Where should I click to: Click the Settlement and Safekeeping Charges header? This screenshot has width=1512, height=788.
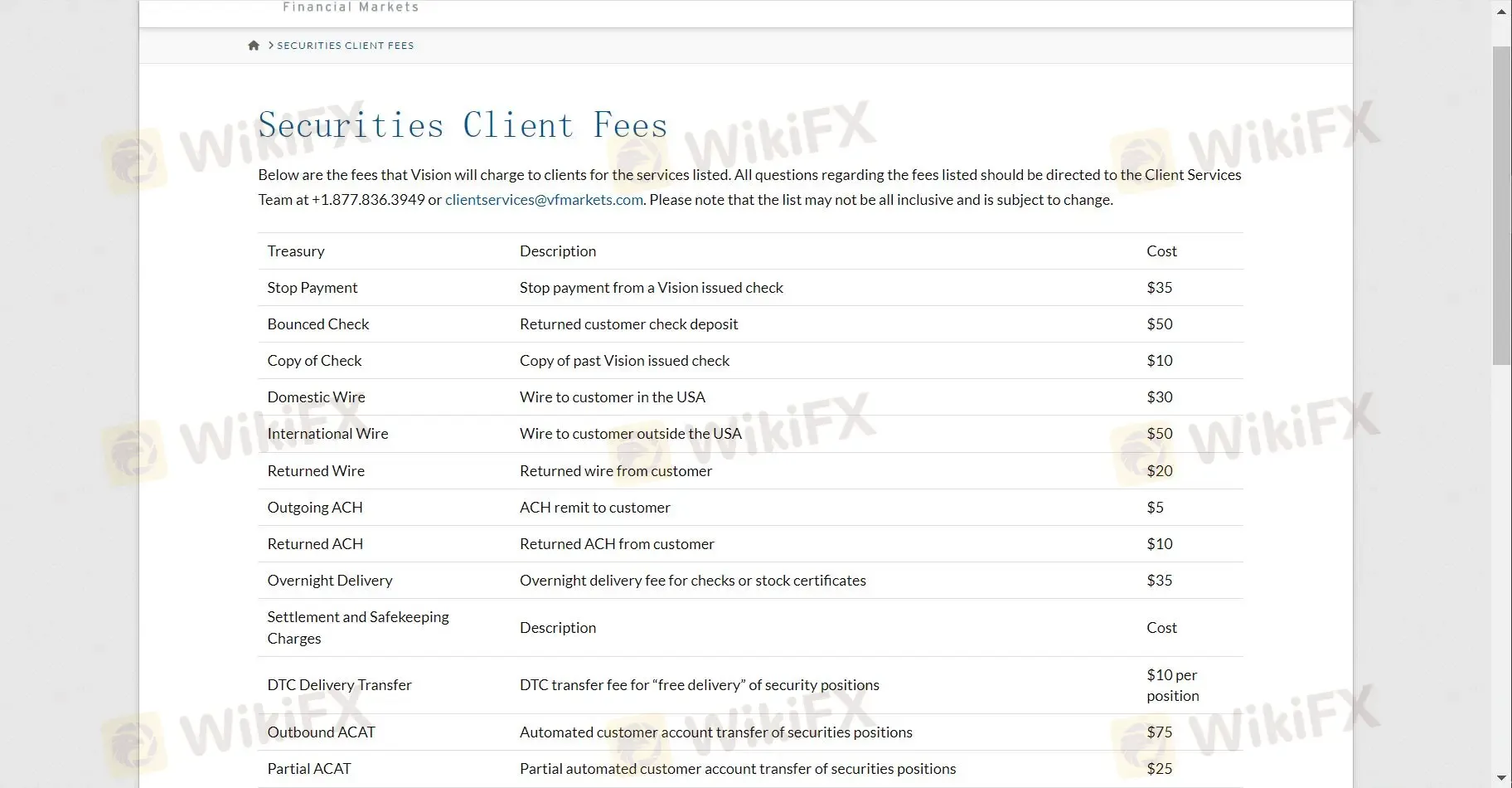click(358, 628)
